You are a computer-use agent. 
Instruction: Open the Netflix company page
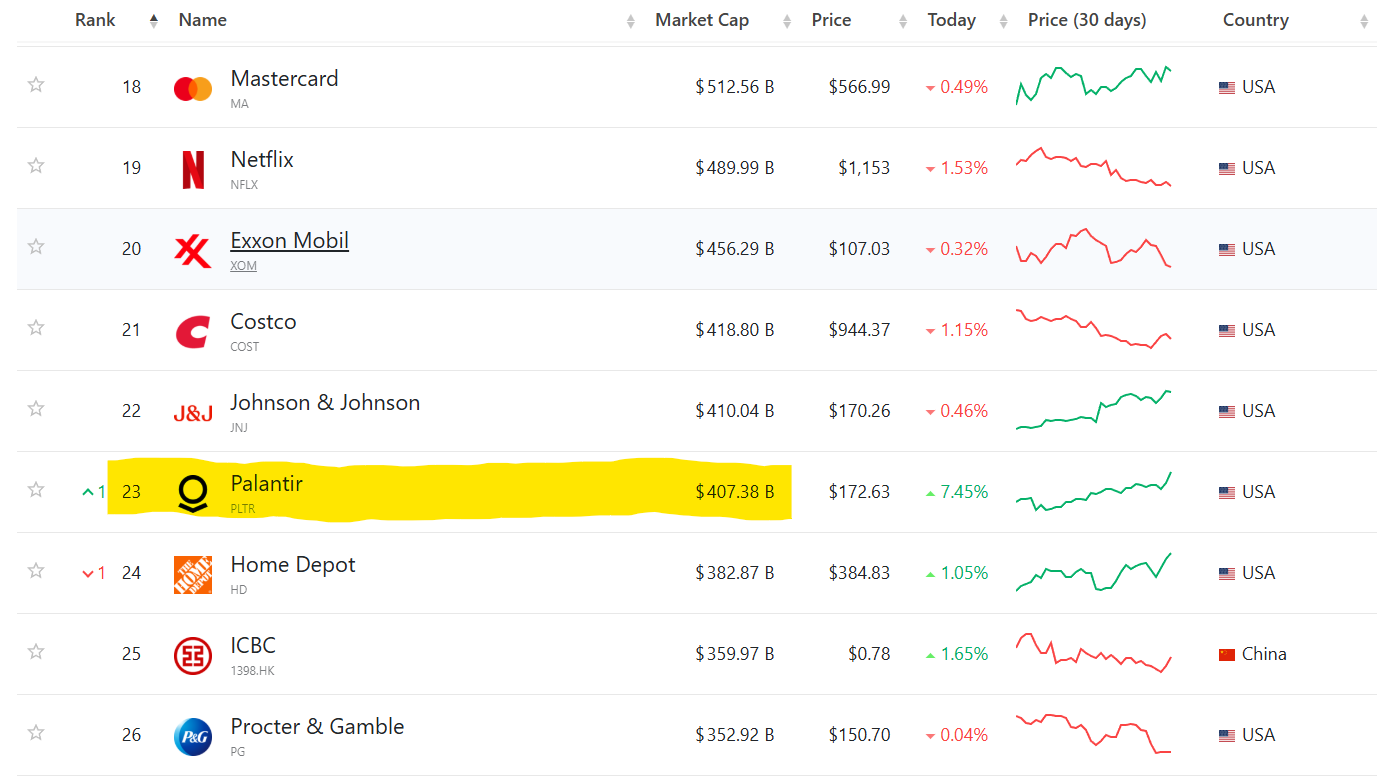click(262, 159)
